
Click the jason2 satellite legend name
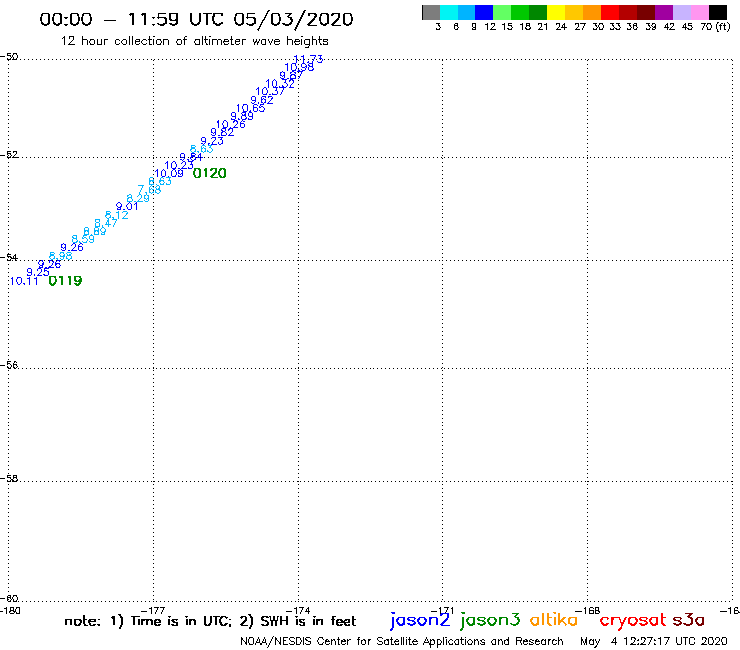420,620
